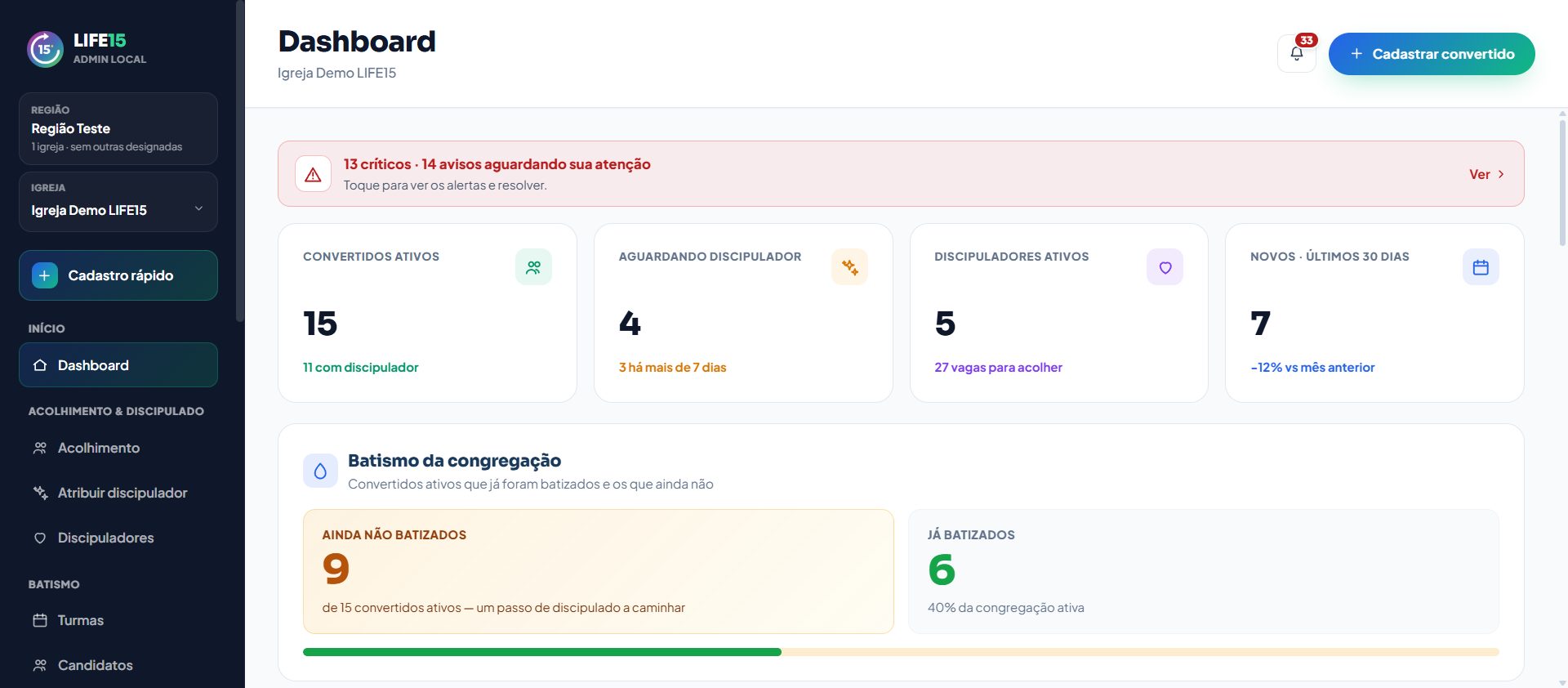The image size is (1568, 688).
Task: Click 'ADMIN LOCAL' label under logo
Action: pyautogui.click(x=109, y=60)
